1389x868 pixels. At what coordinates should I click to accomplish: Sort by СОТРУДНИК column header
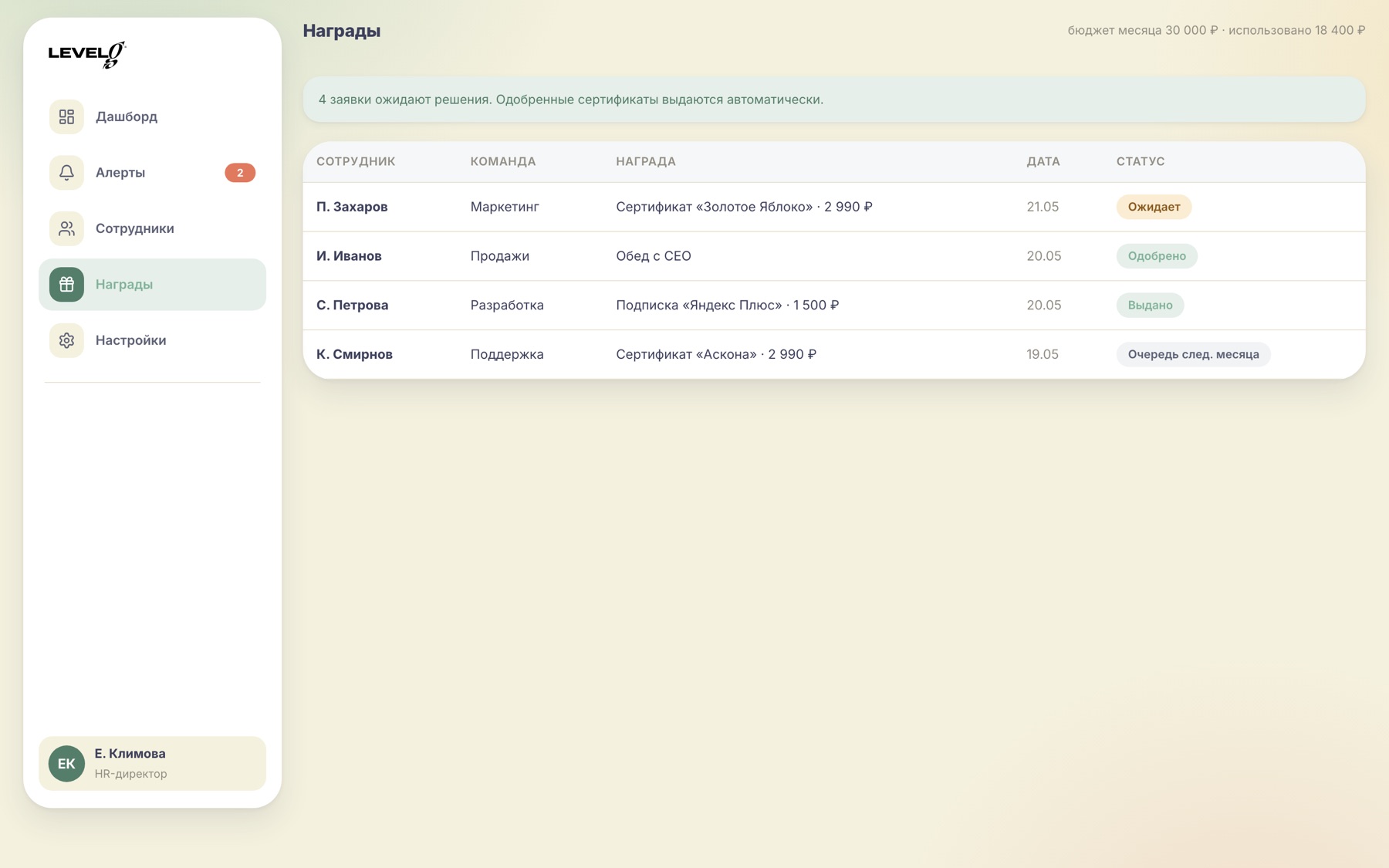coord(356,161)
